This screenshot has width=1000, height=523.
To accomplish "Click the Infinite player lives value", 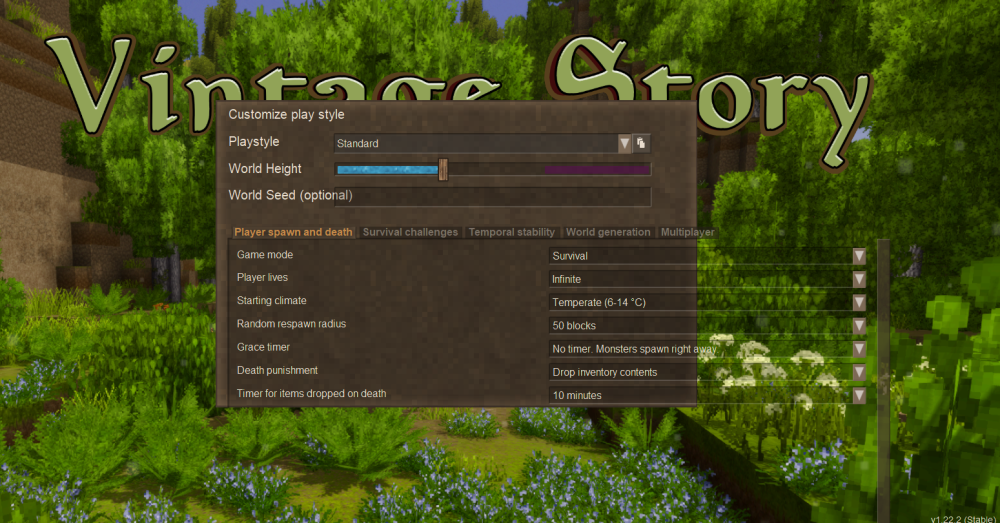I will (566, 279).
